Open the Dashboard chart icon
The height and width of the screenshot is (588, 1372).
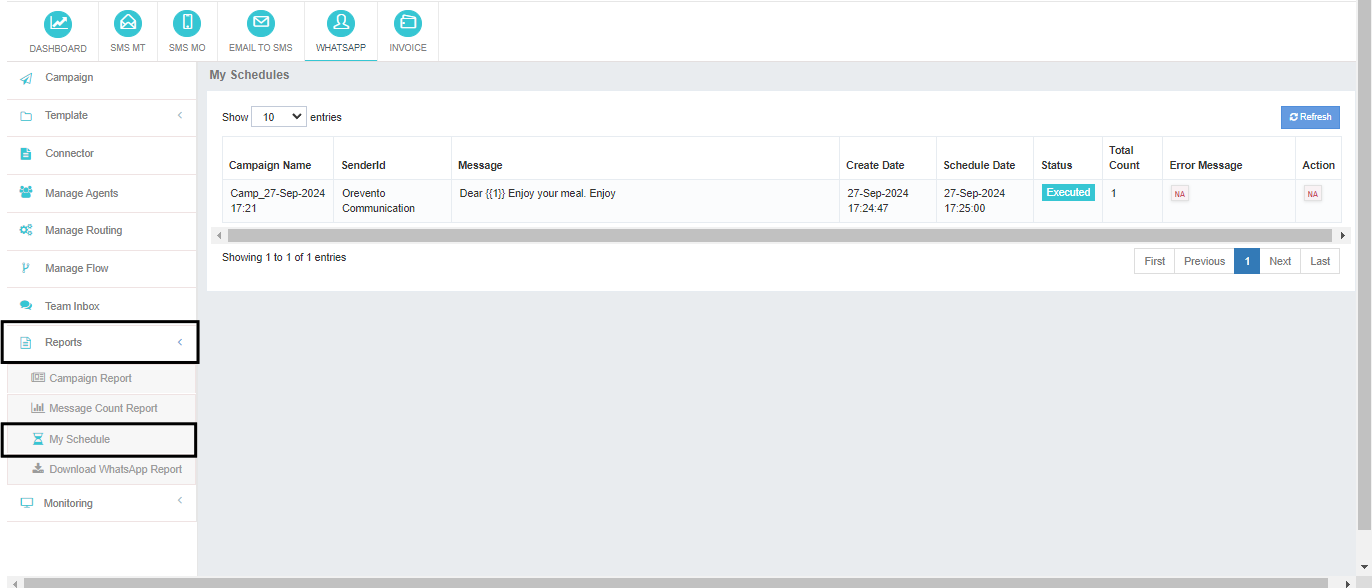coord(58,23)
